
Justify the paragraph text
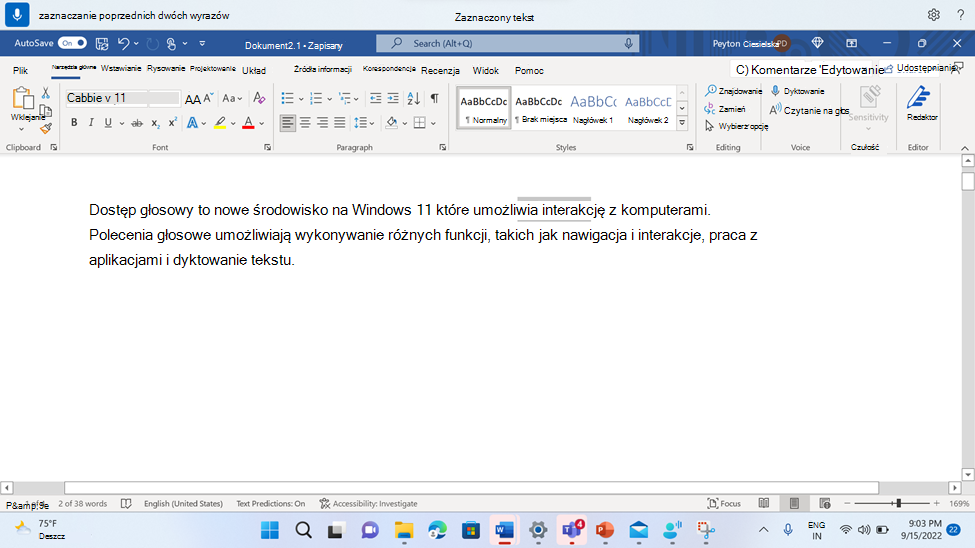[340, 123]
